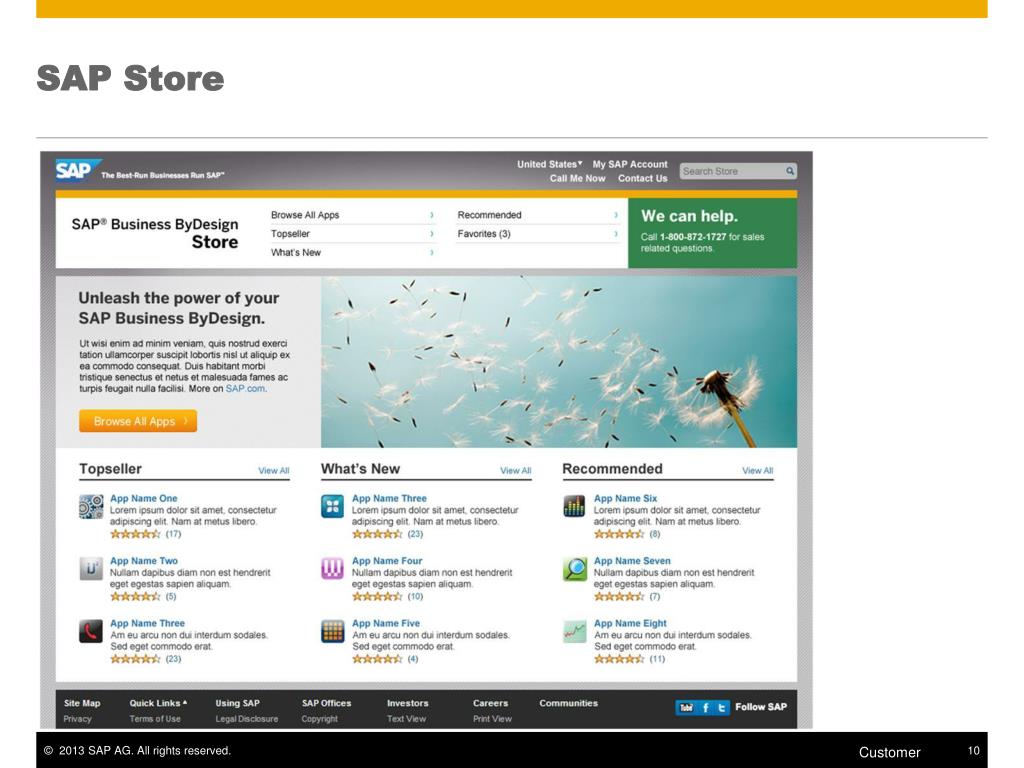The height and width of the screenshot is (768, 1024).
Task: Click View All under Topseller
Action: (x=274, y=470)
